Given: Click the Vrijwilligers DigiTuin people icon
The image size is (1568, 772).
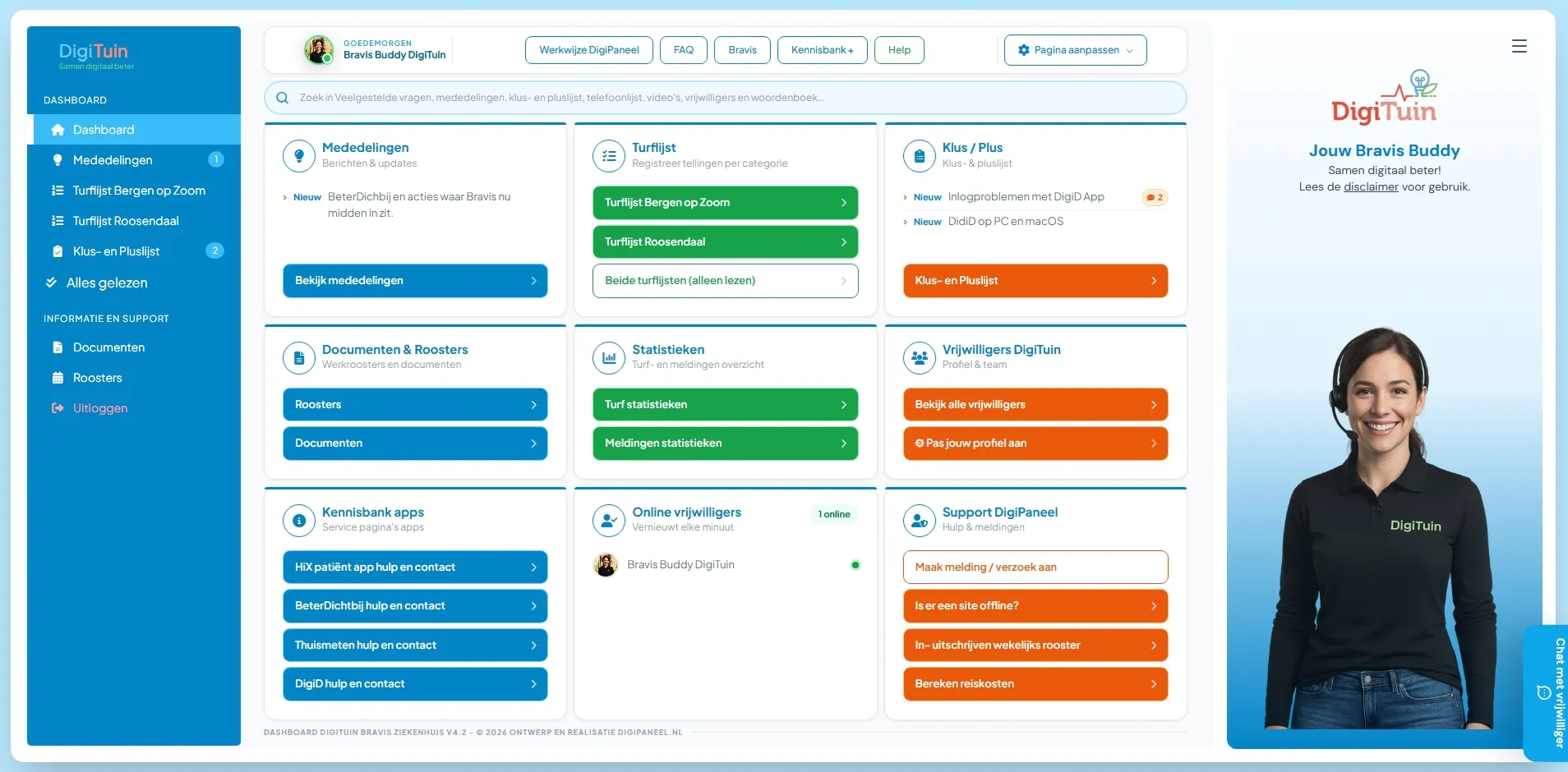Looking at the screenshot, I should (920, 357).
